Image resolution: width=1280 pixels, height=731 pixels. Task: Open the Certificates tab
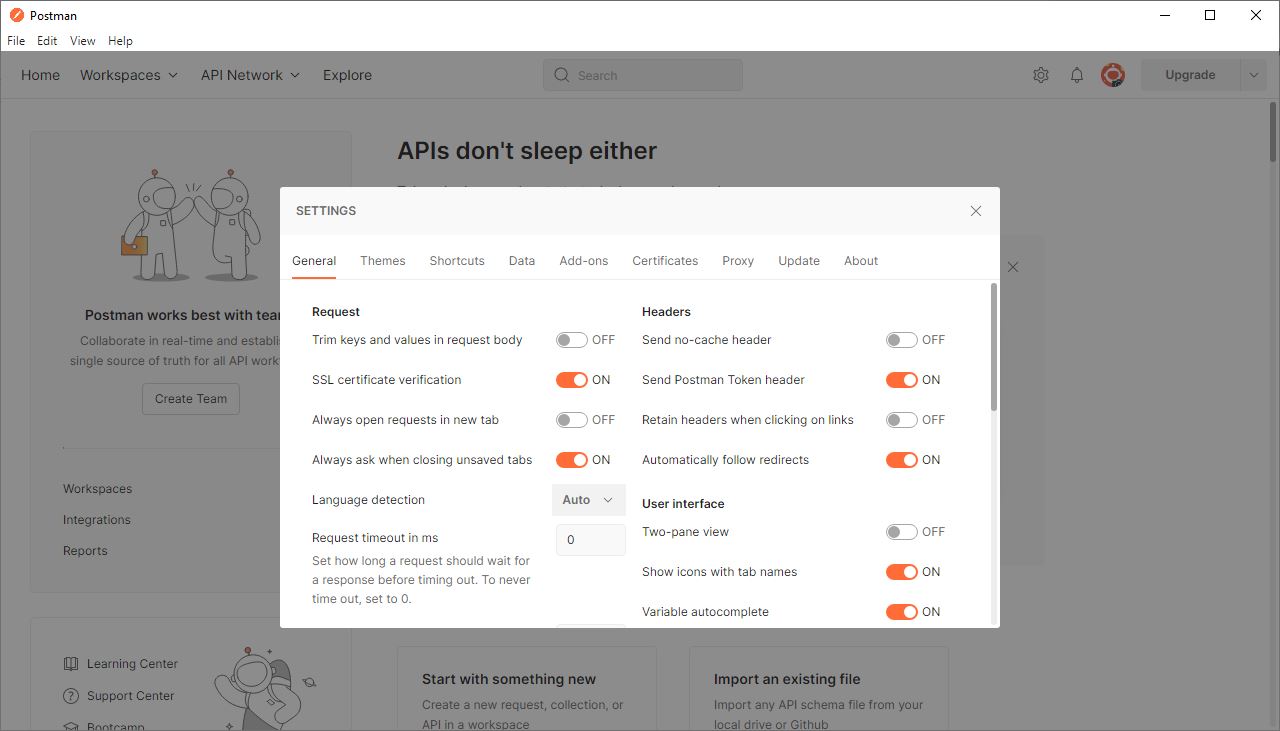pyautogui.click(x=665, y=261)
